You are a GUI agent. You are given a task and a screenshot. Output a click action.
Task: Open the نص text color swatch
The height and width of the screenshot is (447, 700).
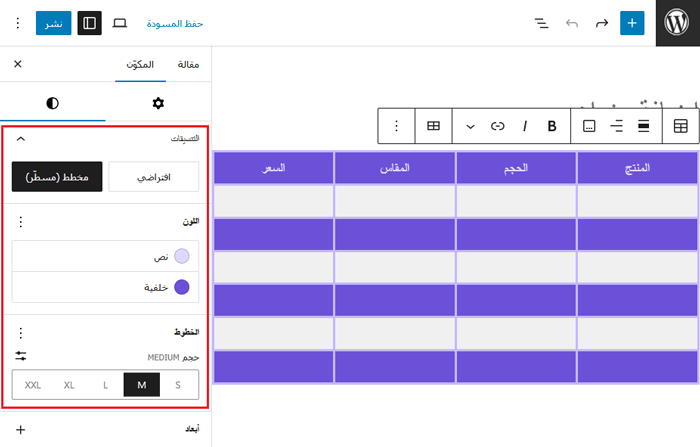tap(105, 256)
